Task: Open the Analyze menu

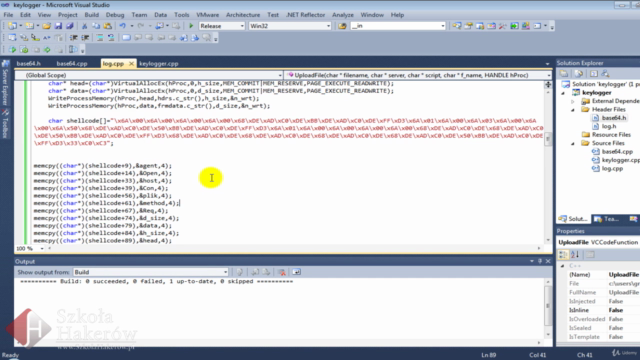Action: point(342,15)
